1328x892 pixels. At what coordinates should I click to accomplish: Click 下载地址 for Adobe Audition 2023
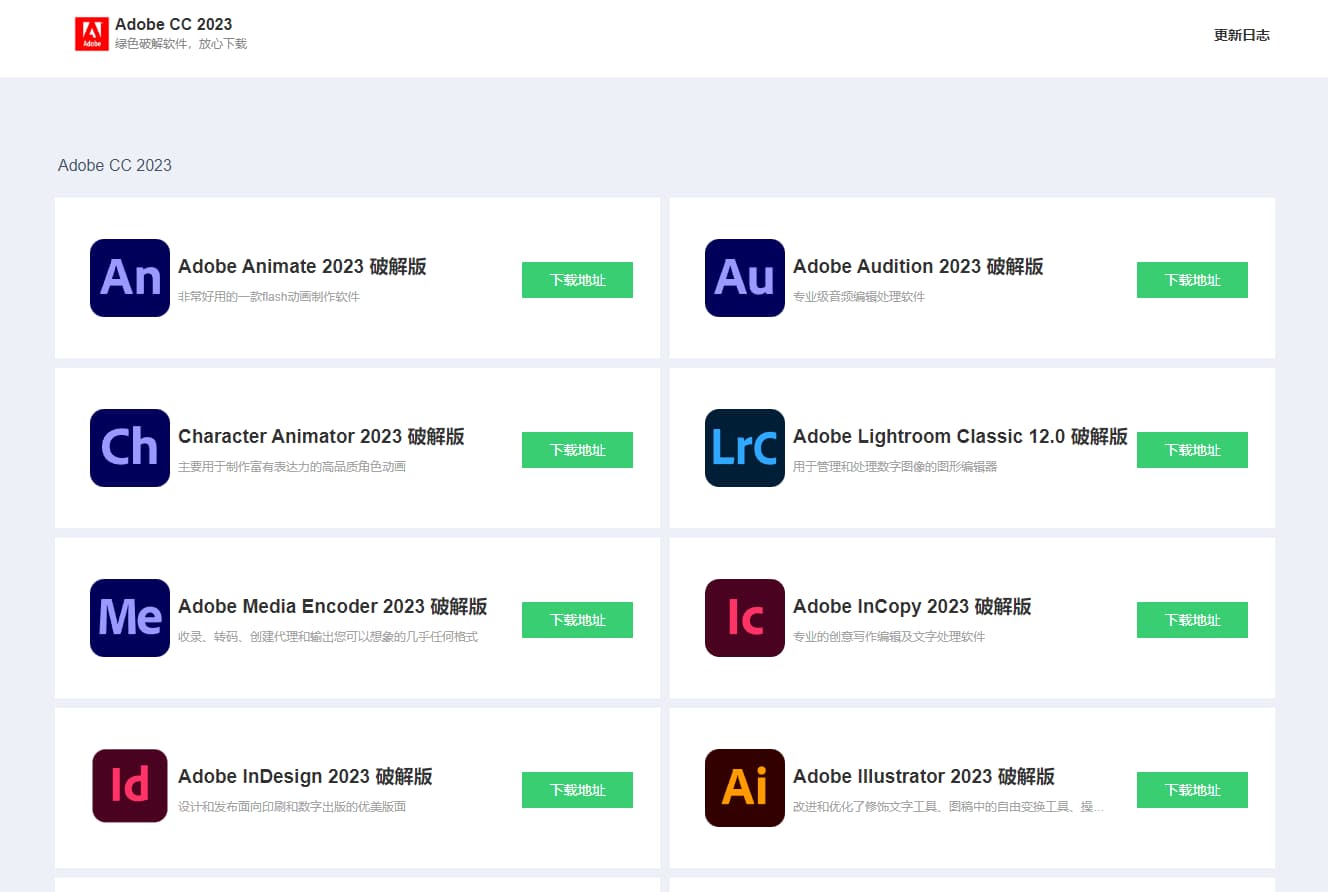click(x=1192, y=280)
